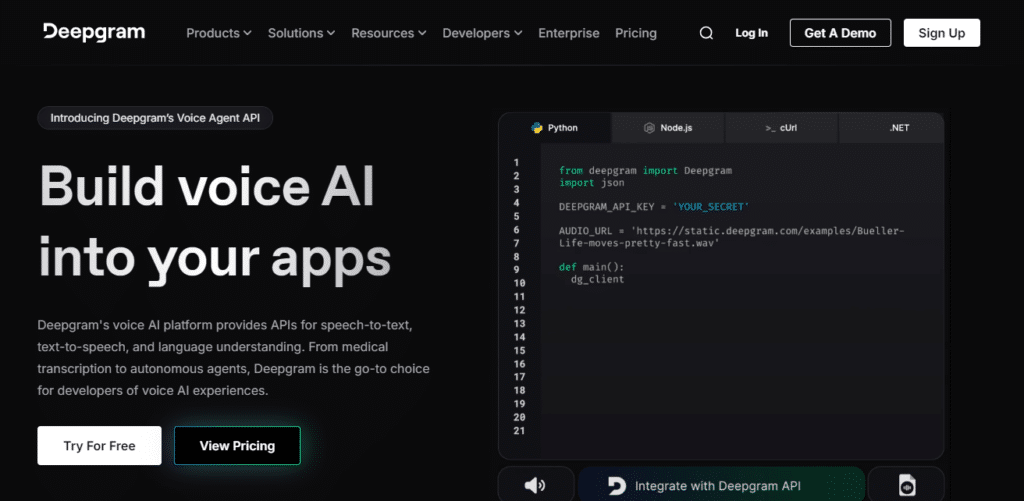Open the search magnifier icon
The height and width of the screenshot is (501, 1024).
(706, 33)
